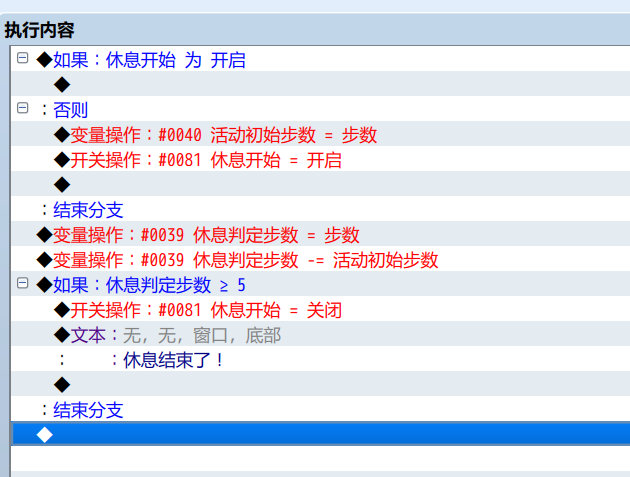Image resolution: width=630 pixels, height=477 pixels.
Task: Click the 执行内容 panel heading
Action: click(x=39, y=30)
